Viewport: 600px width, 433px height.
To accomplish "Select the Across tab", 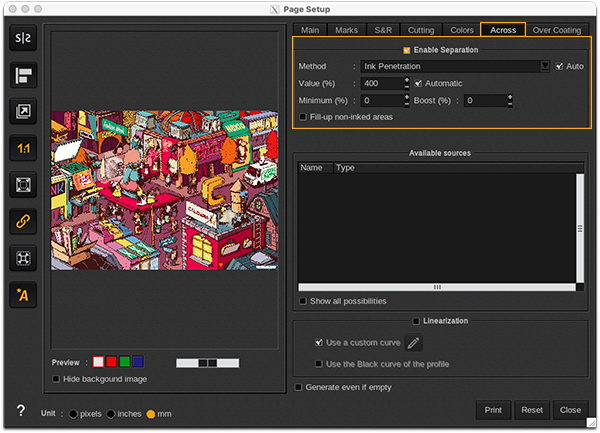I will (503, 30).
